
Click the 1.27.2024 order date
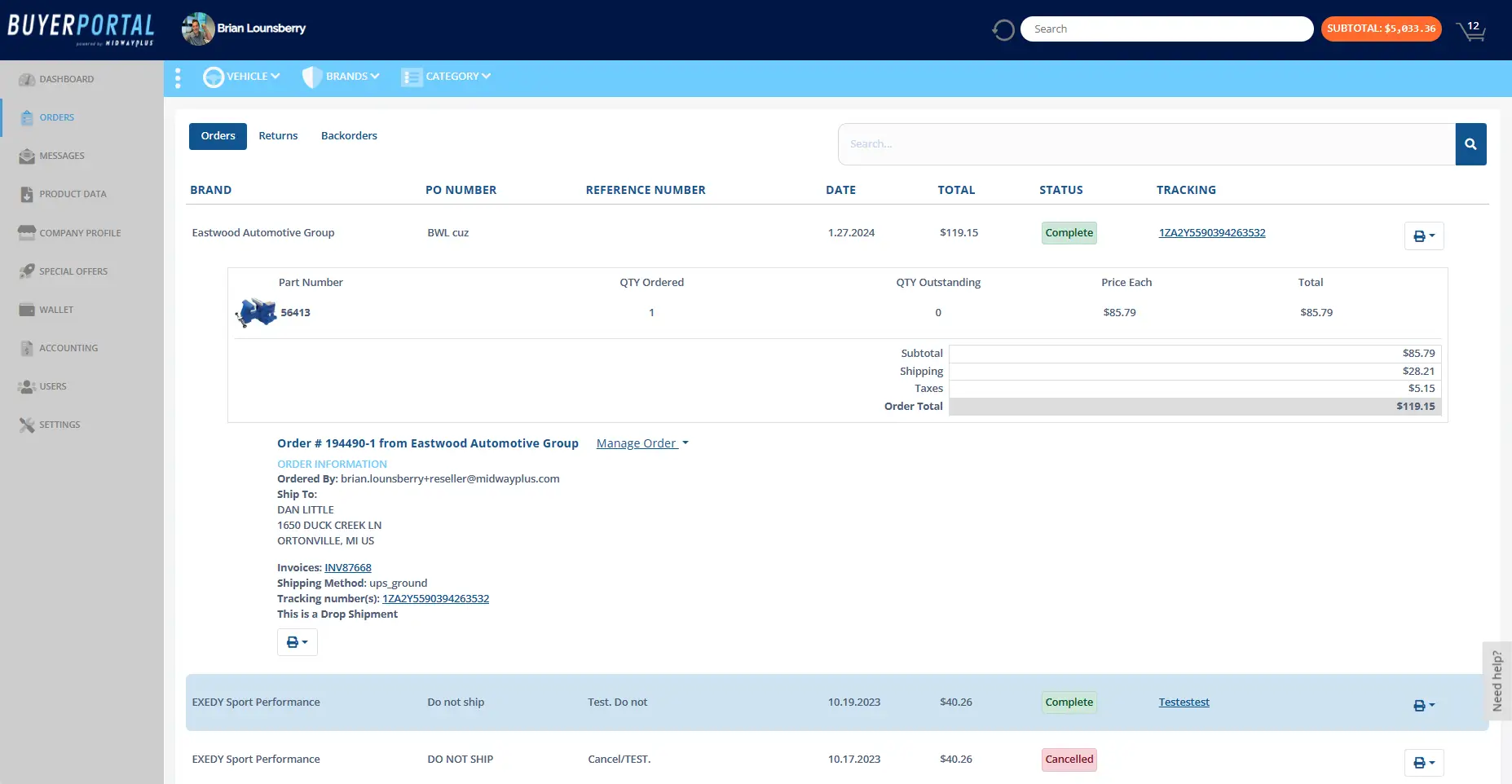(x=852, y=233)
